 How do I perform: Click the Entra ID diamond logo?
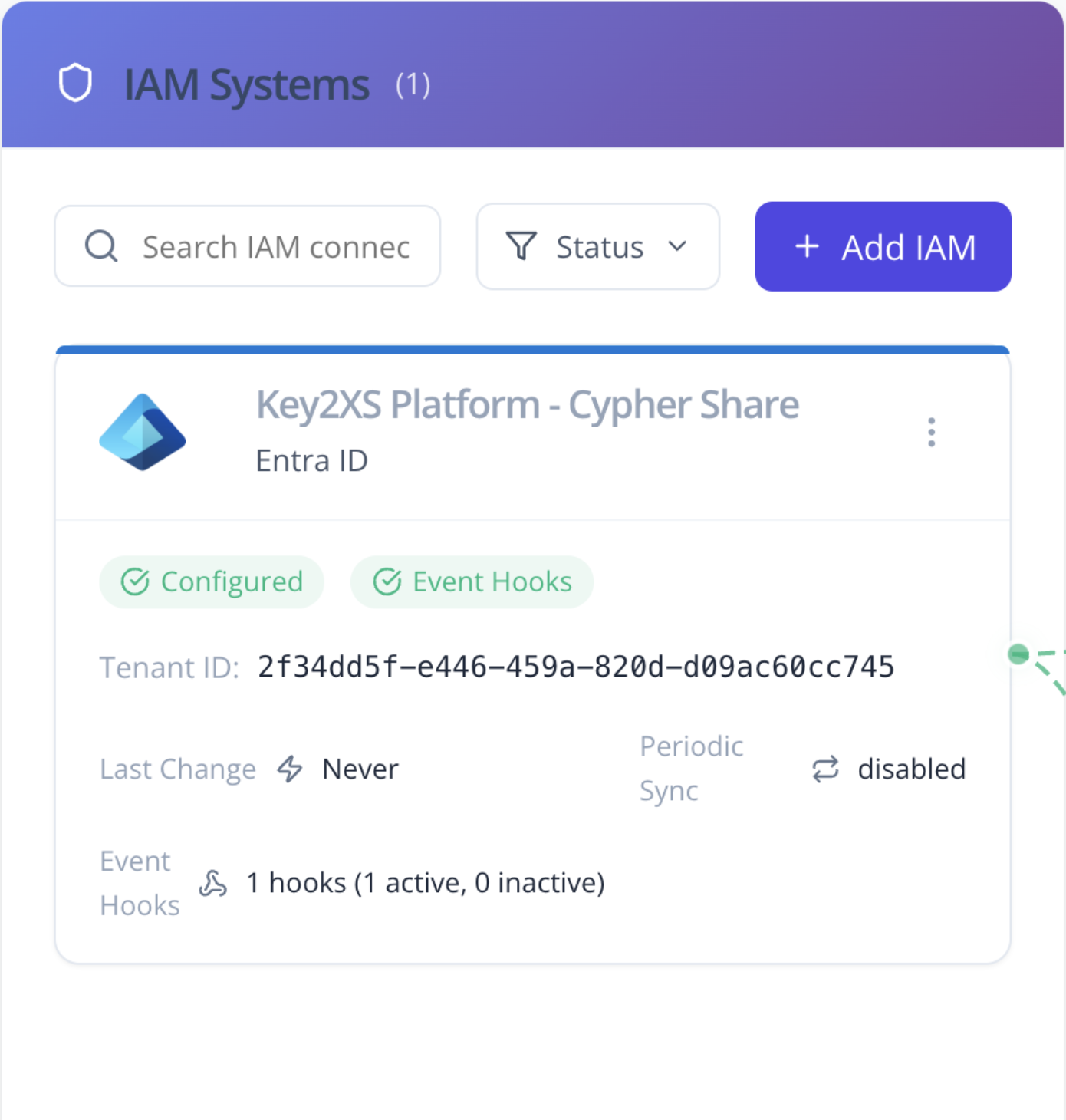tap(143, 432)
